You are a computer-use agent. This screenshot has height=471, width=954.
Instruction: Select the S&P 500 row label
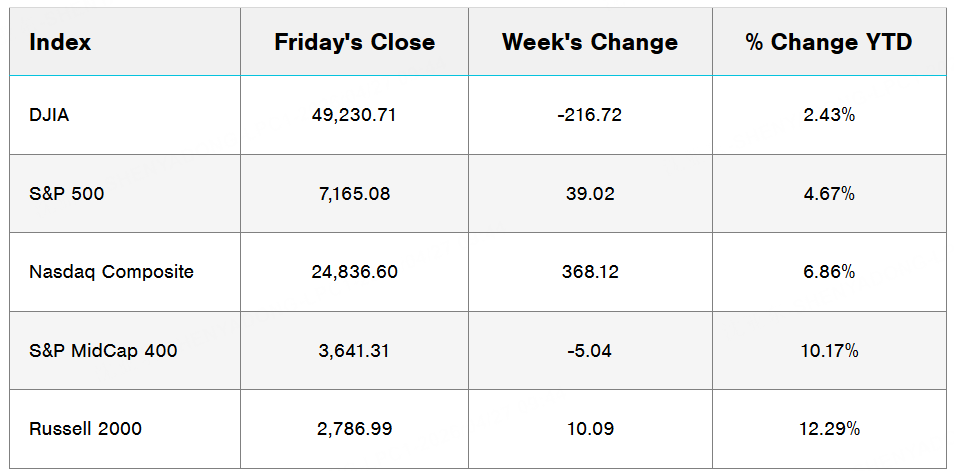click(67, 193)
